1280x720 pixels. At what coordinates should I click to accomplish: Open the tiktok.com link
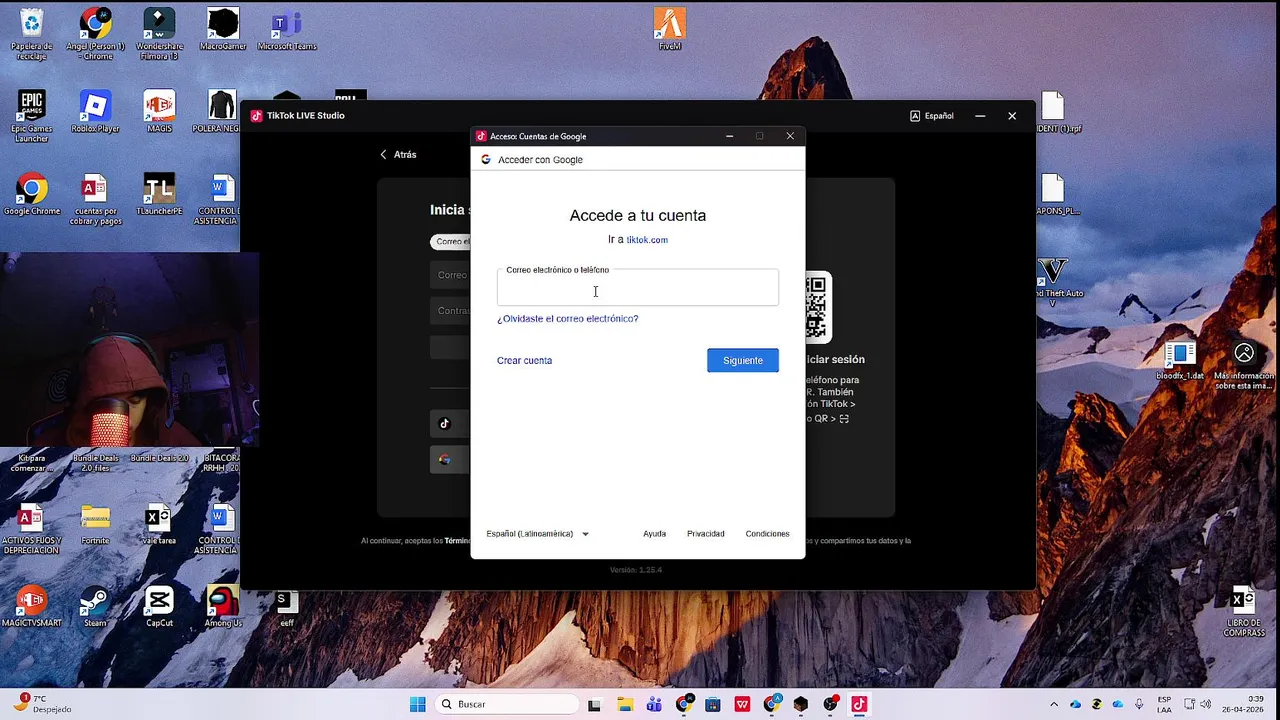647,240
